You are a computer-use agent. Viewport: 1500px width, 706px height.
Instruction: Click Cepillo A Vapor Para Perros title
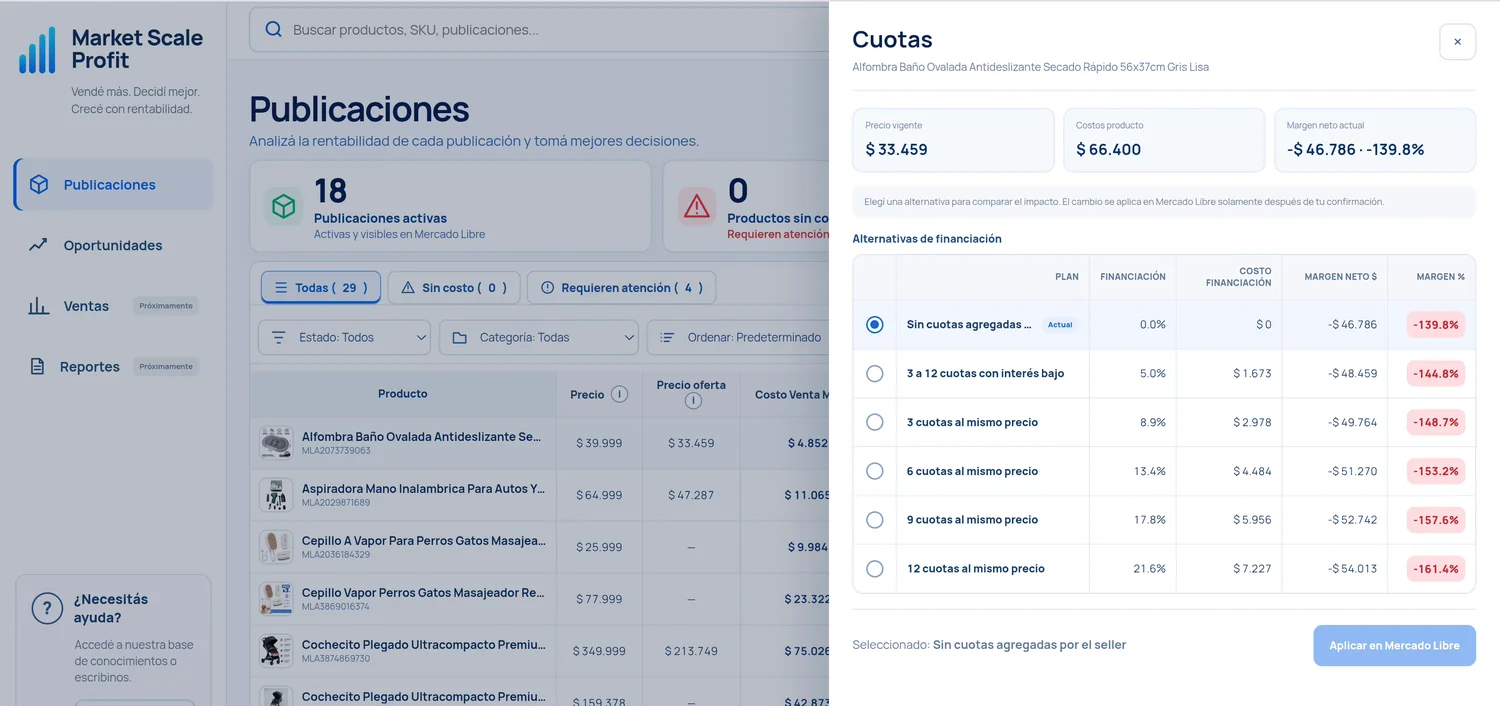click(424, 541)
